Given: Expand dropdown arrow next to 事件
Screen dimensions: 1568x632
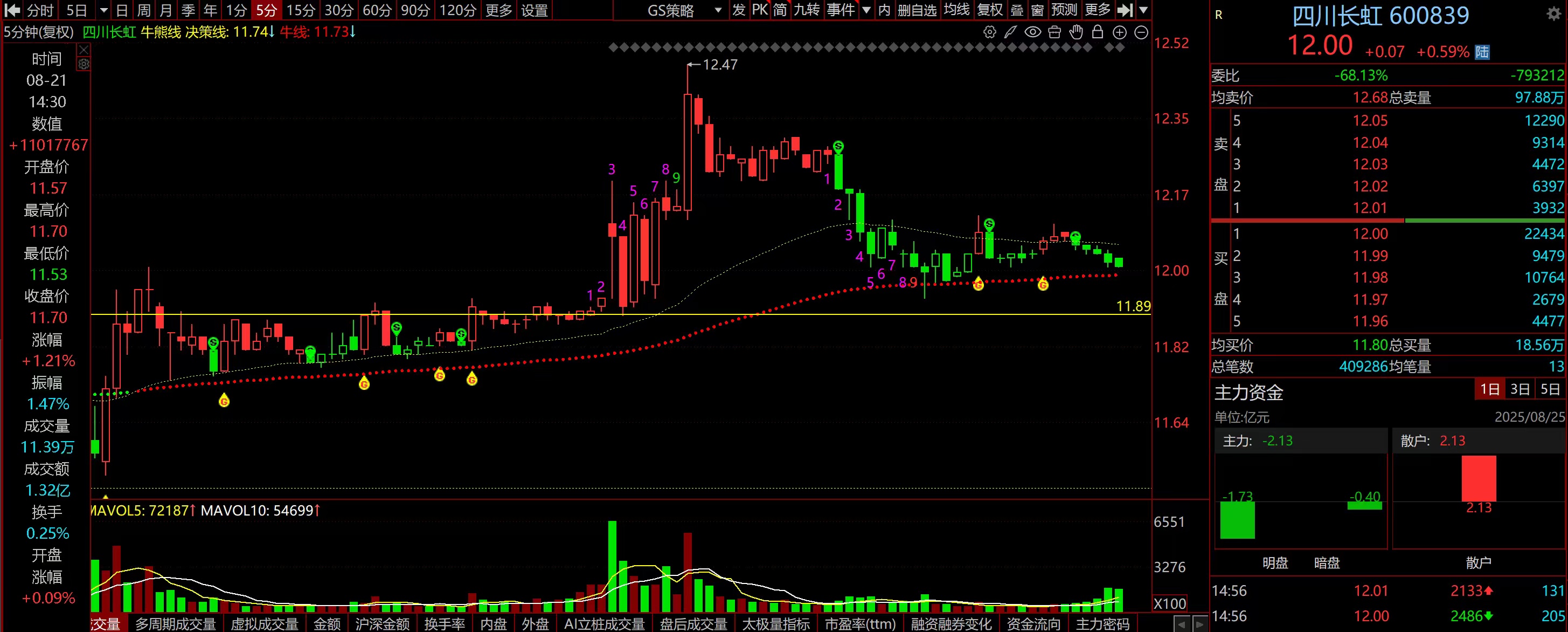Looking at the screenshot, I should pyautogui.click(x=866, y=10).
